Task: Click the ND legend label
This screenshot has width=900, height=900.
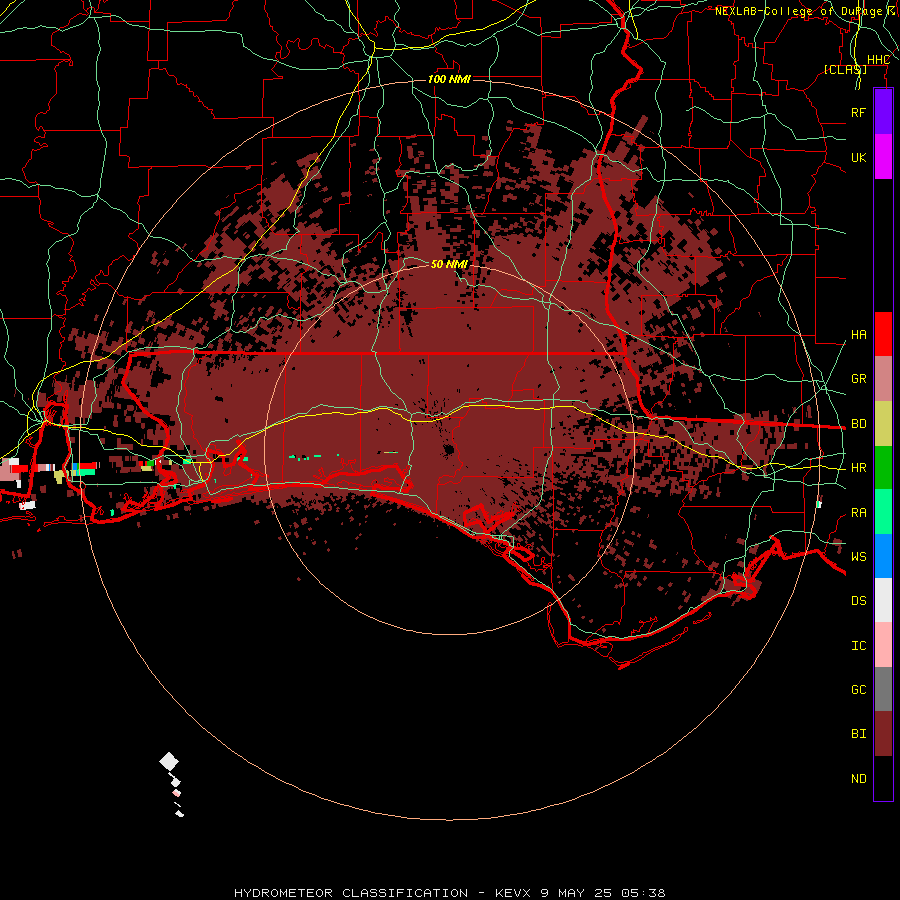Action: (858, 779)
